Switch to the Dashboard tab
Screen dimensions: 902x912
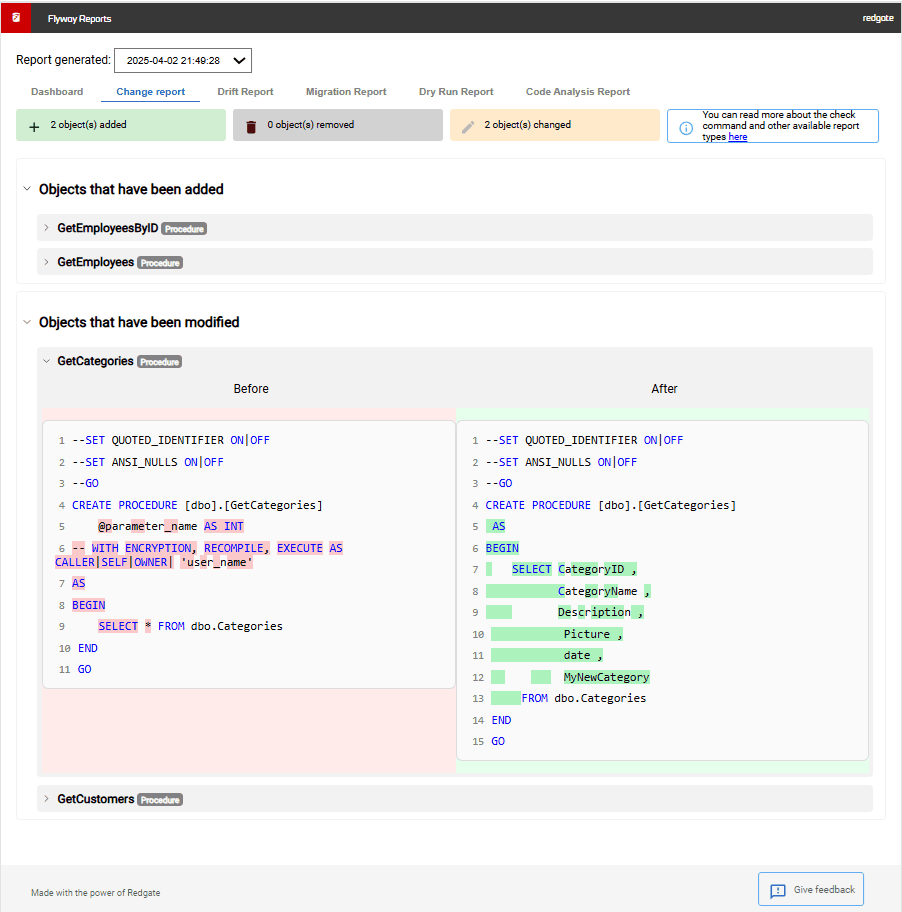coord(57,91)
